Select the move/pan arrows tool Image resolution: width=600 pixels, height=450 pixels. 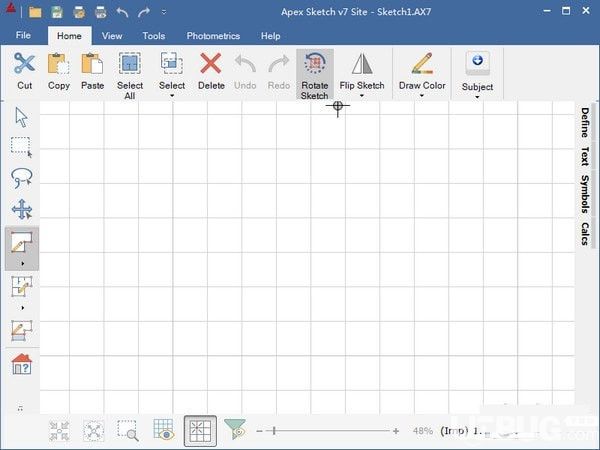tap(21, 209)
